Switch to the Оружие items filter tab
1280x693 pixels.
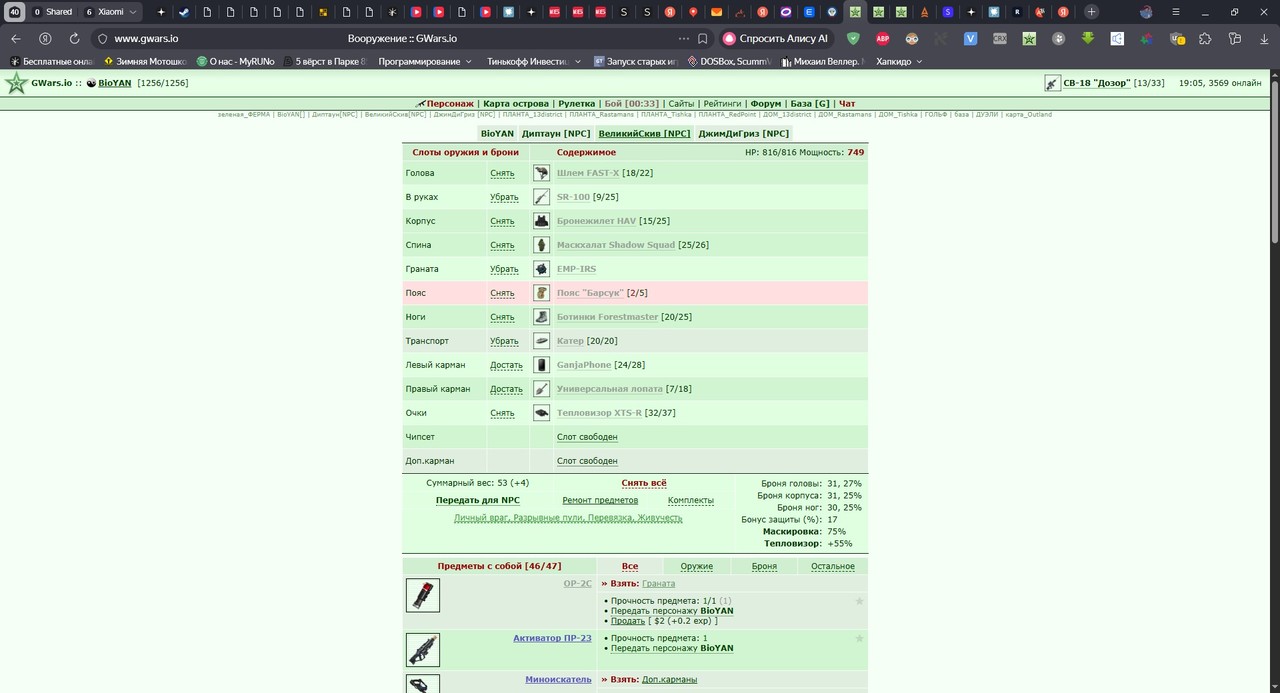point(697,566)
